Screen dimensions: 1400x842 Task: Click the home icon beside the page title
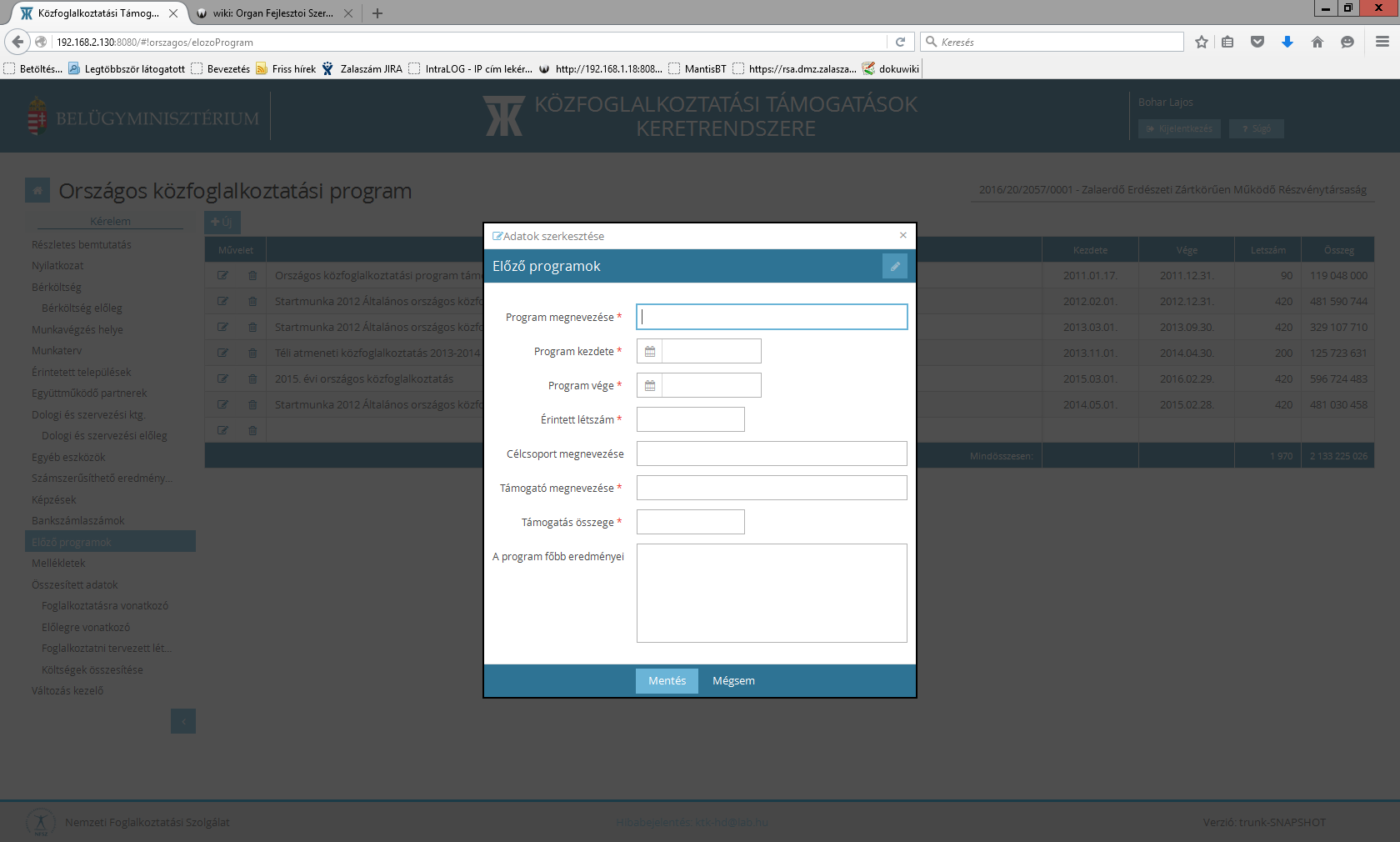coord(37,191)
